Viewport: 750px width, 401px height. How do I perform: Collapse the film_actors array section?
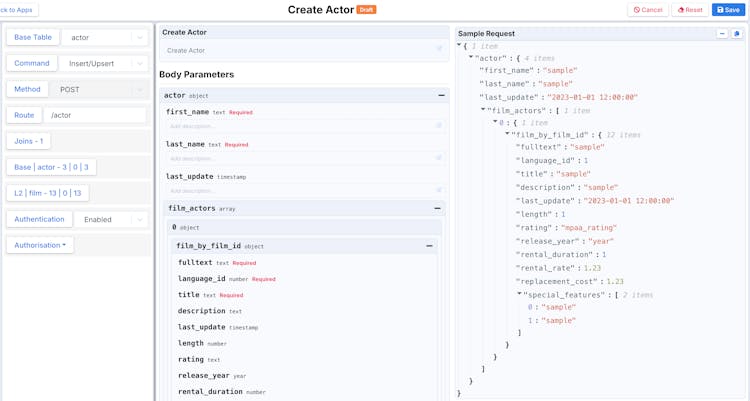(x=437, y=209)
